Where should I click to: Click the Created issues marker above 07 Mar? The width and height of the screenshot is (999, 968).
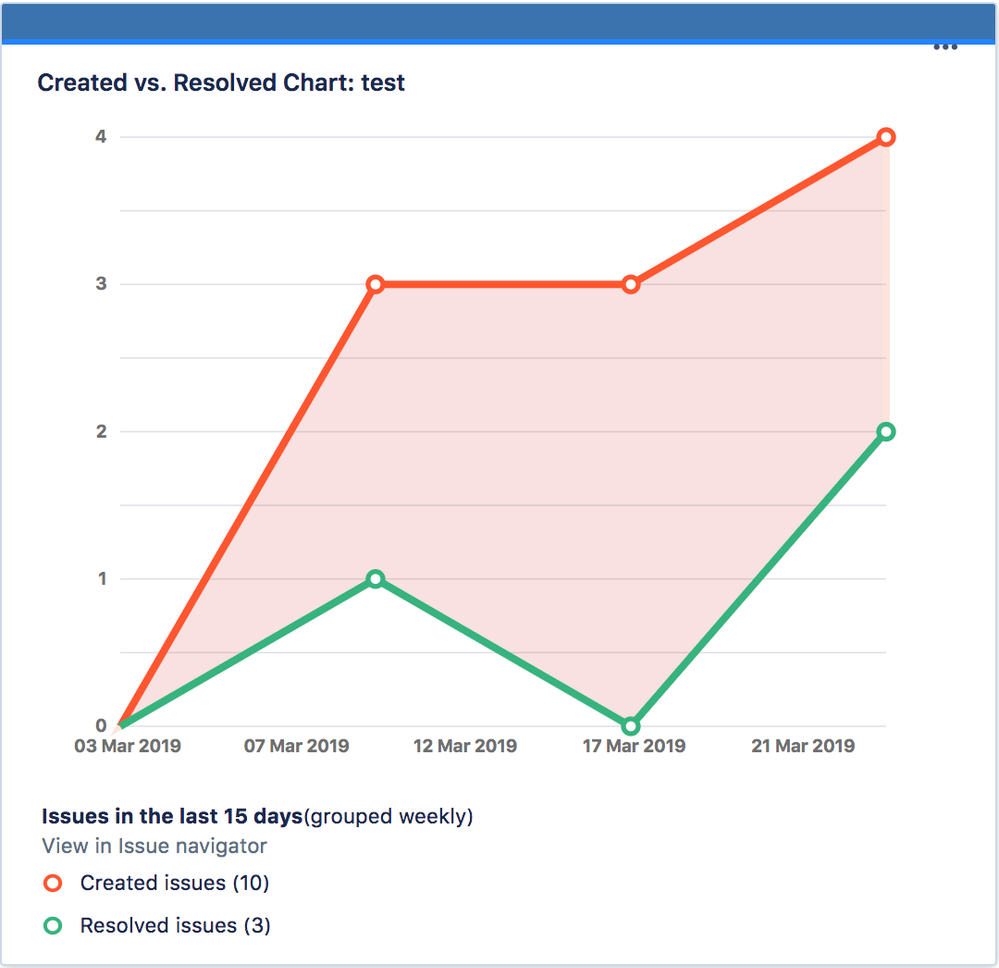(374, 284)
